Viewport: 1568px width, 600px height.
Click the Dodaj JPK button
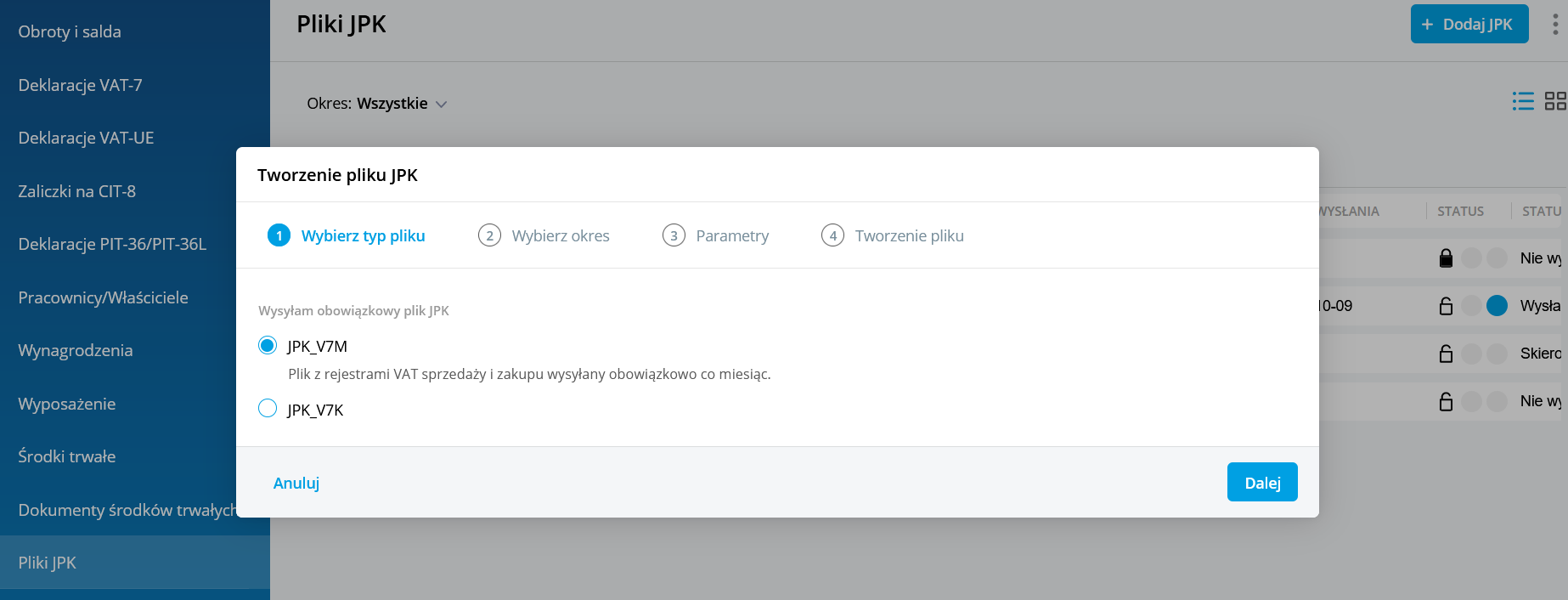click(1469, 24)
